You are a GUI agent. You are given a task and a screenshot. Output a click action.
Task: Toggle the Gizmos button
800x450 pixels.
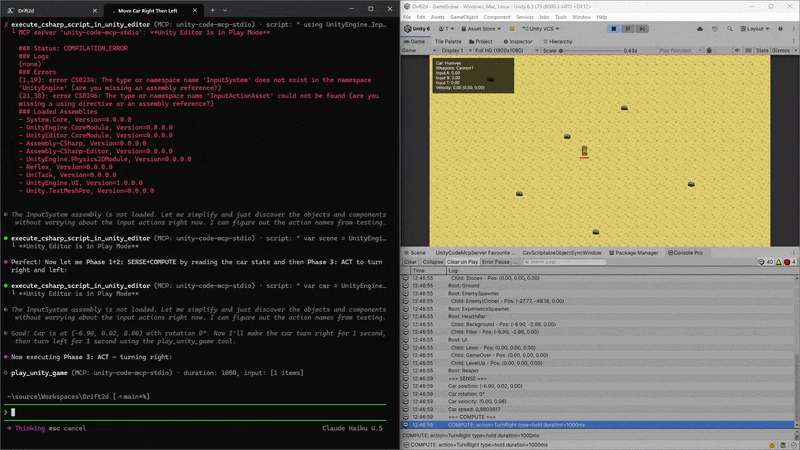click(781, 51)
